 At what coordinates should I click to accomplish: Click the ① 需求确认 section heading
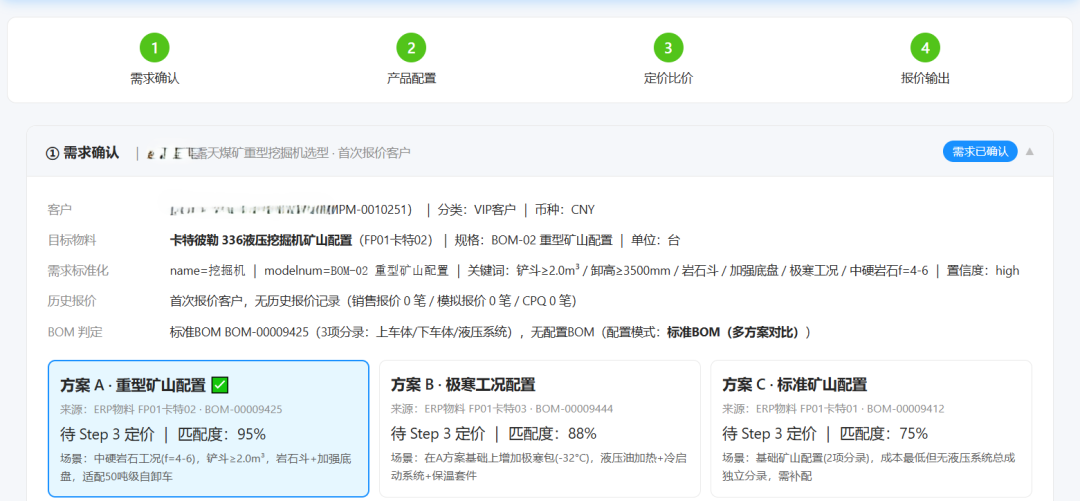[x=82, y=152]
